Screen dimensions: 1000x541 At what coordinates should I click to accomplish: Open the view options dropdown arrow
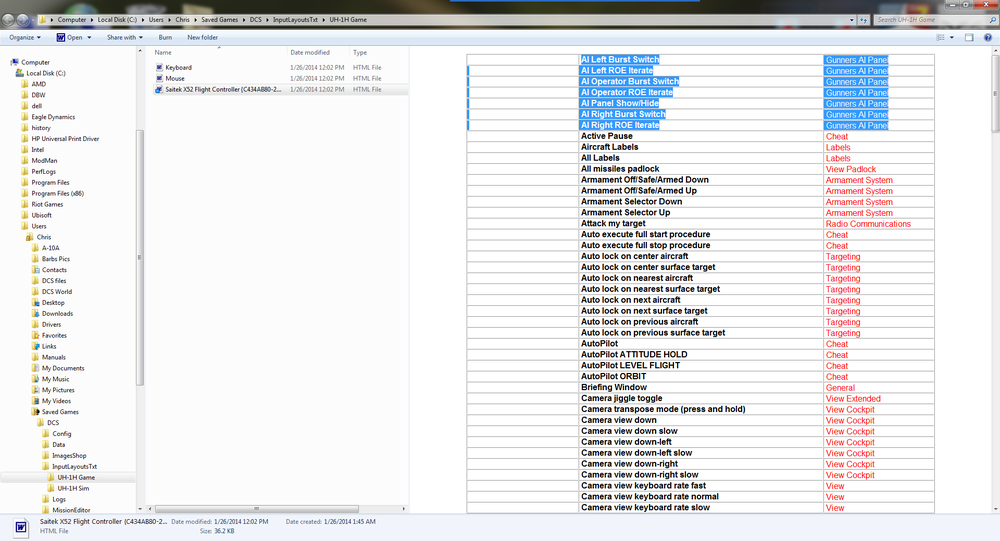click(x=952, y=38)
